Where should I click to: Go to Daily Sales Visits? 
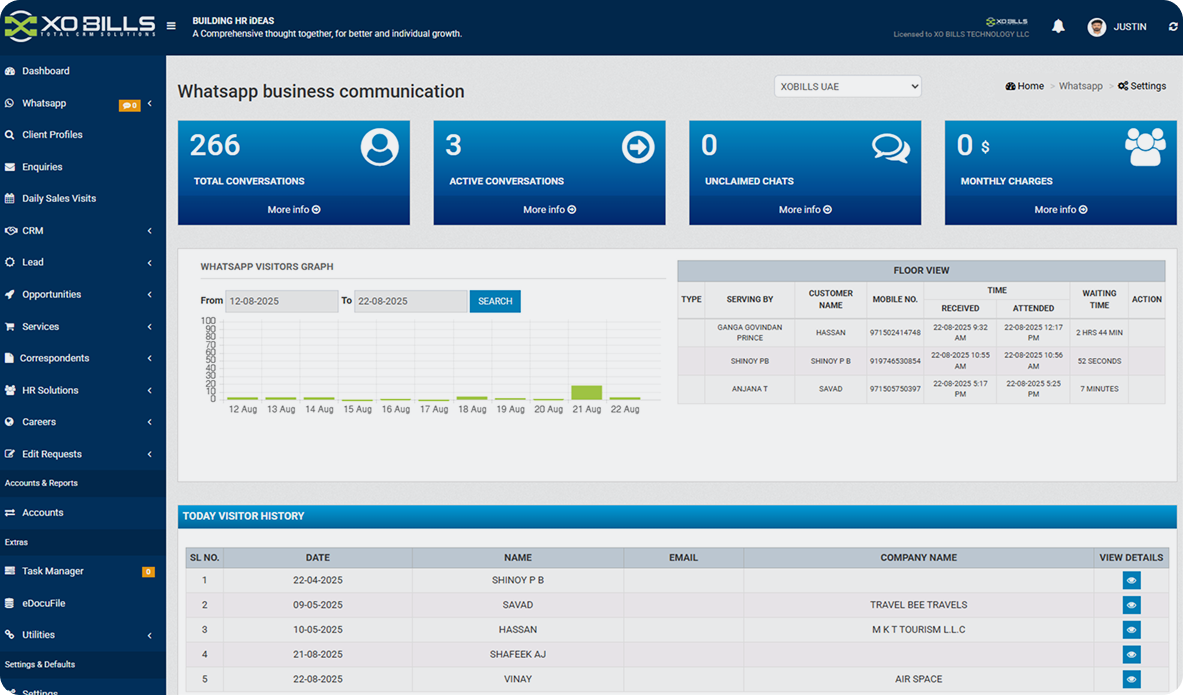tap(59, 199)
